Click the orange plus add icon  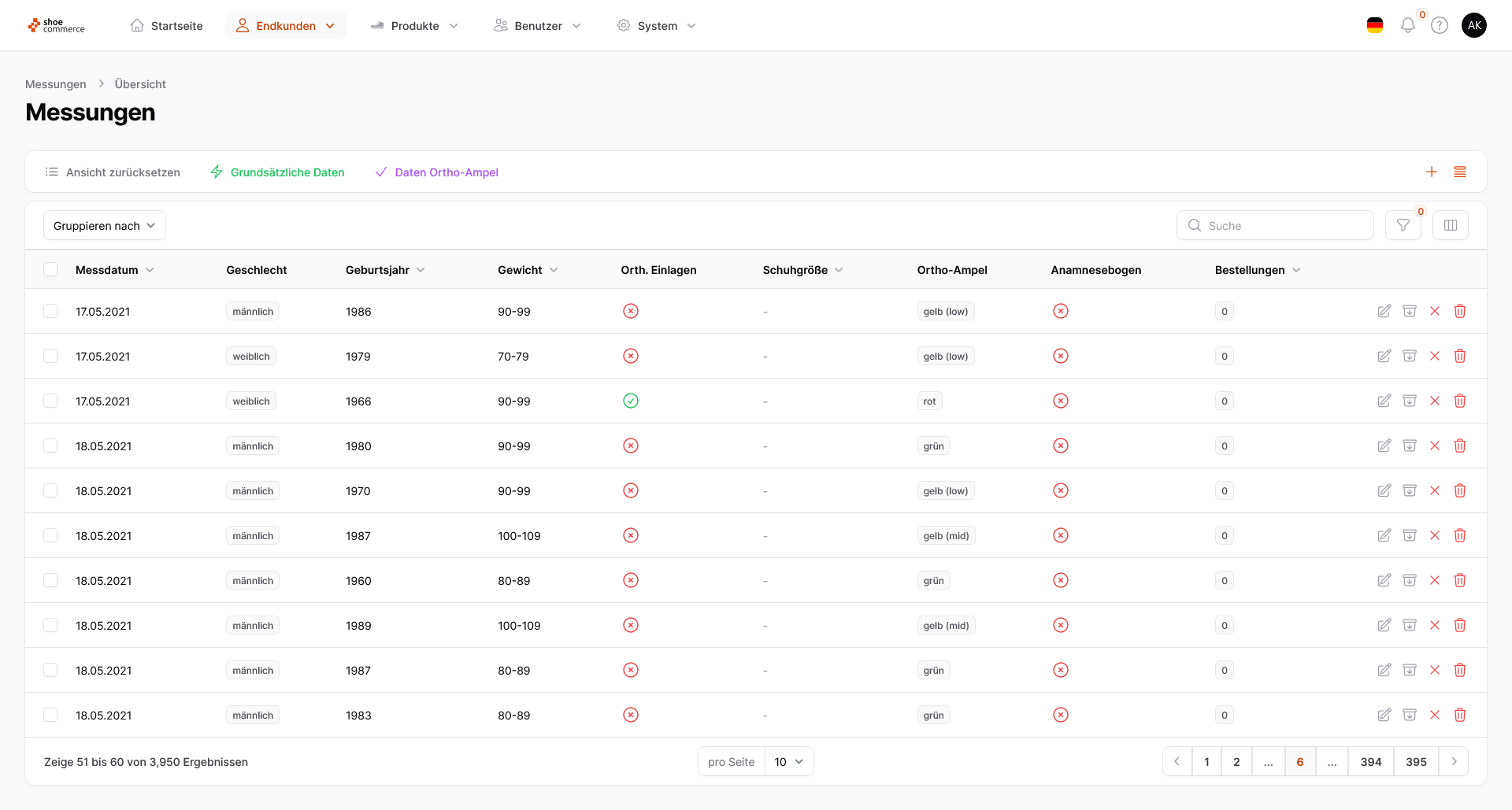pos(1431,172)
